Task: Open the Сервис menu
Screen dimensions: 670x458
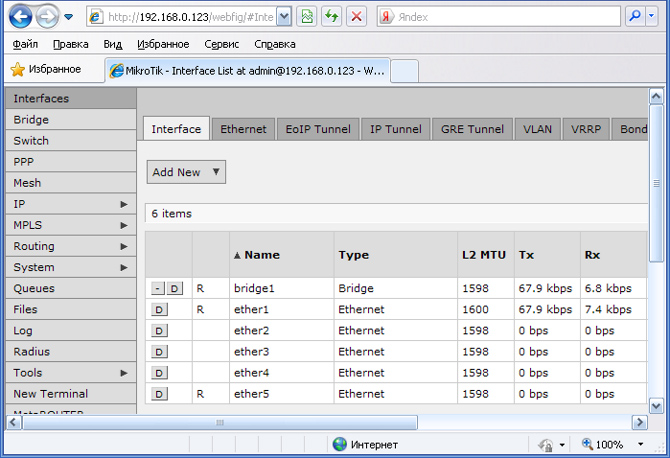Action: point(221,44)
